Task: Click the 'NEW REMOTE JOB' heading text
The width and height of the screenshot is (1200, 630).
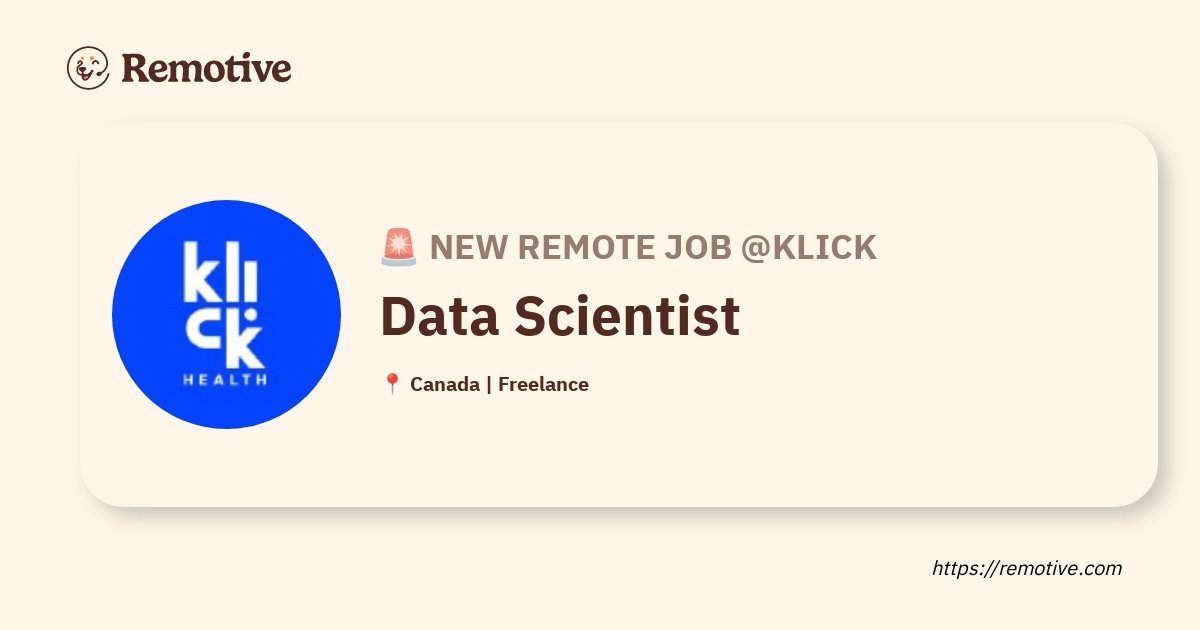Action: coord(581,247)
